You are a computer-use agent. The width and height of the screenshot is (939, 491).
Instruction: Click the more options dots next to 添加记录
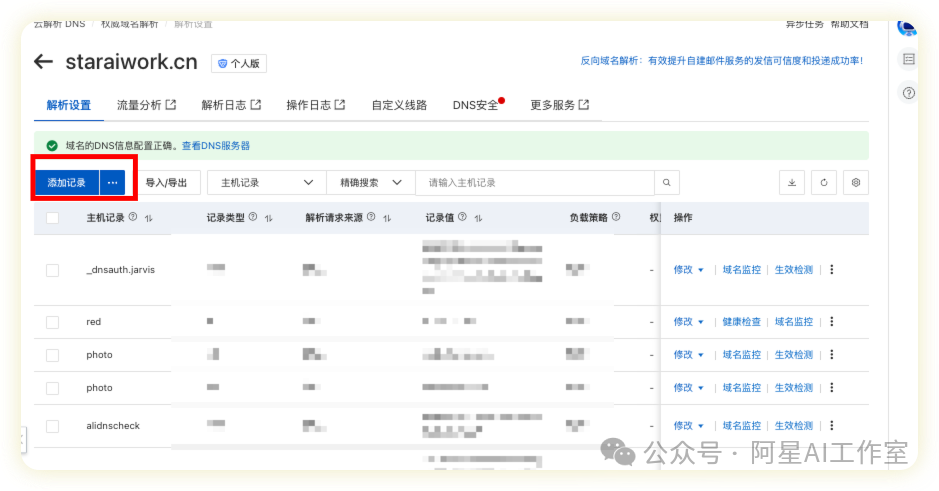pos(113,183)
